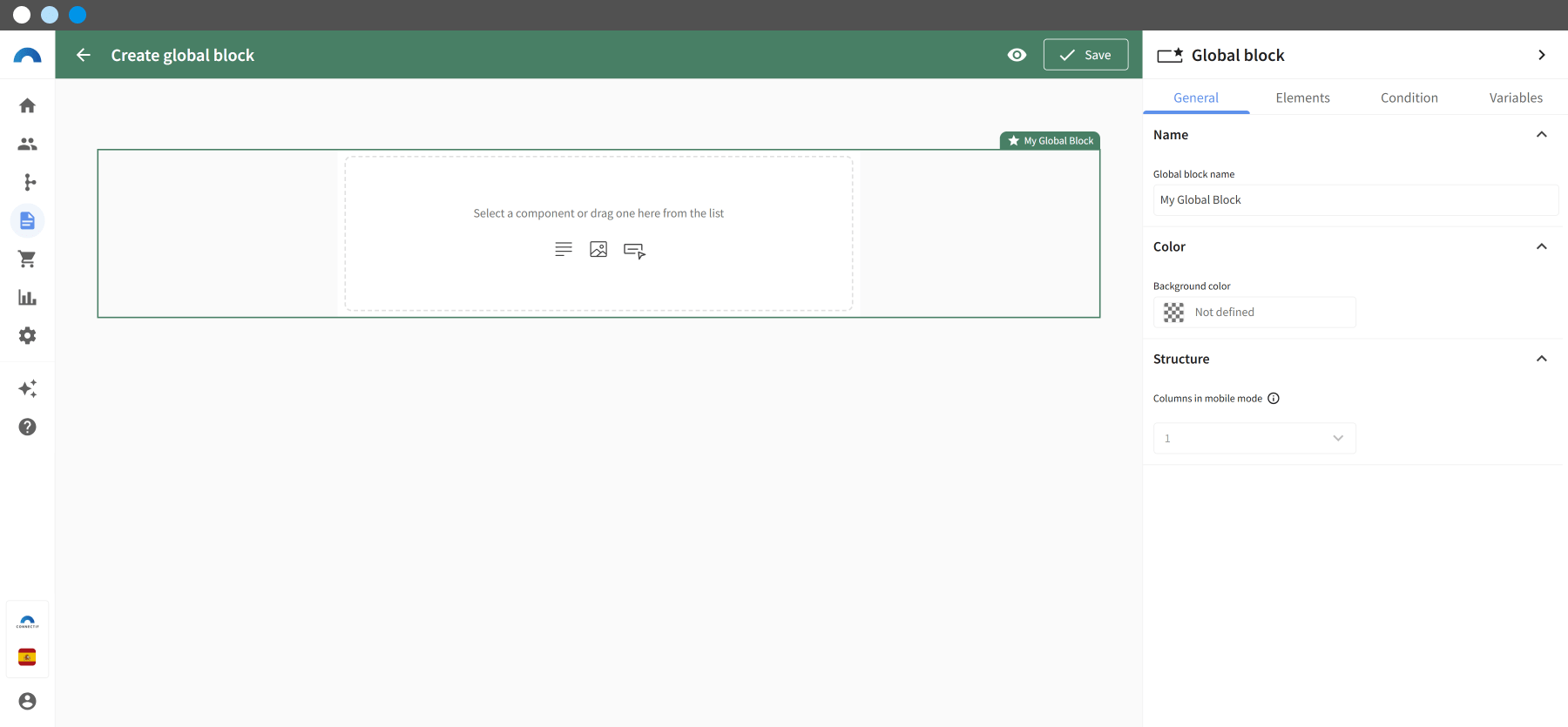1568x727 pixels.
Task: Open the Settings gear icon
Action: coord(27,335)
